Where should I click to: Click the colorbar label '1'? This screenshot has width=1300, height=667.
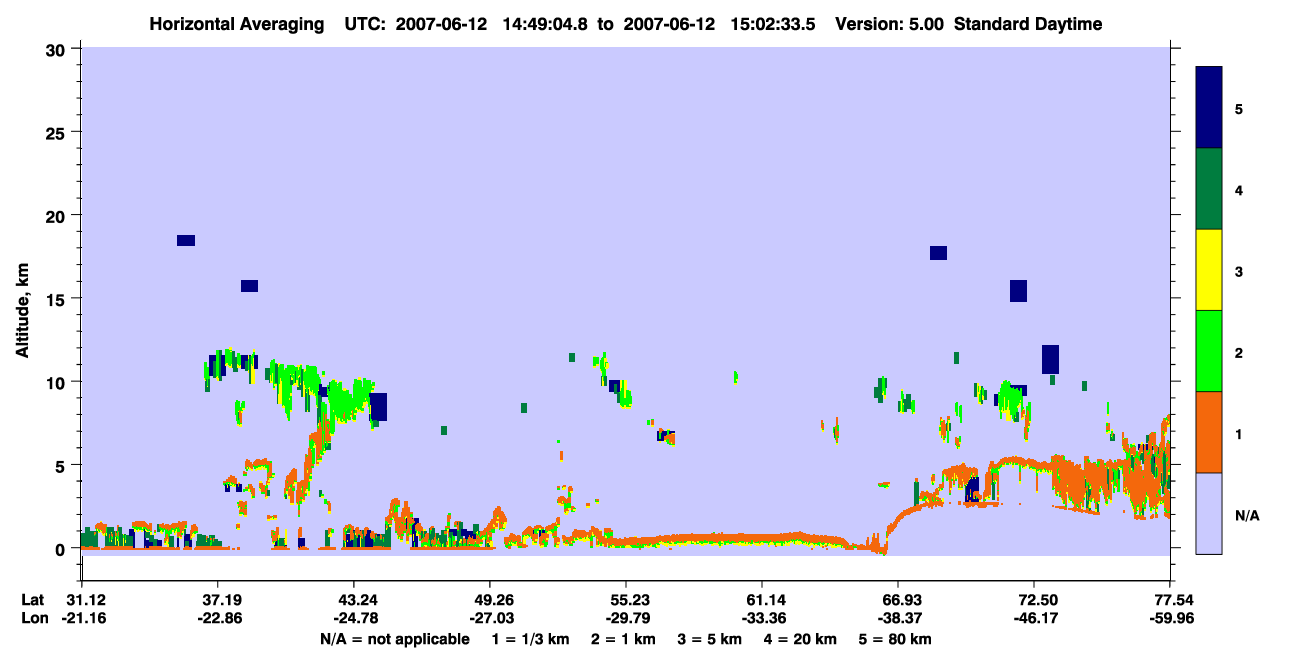pos(1239,433)
